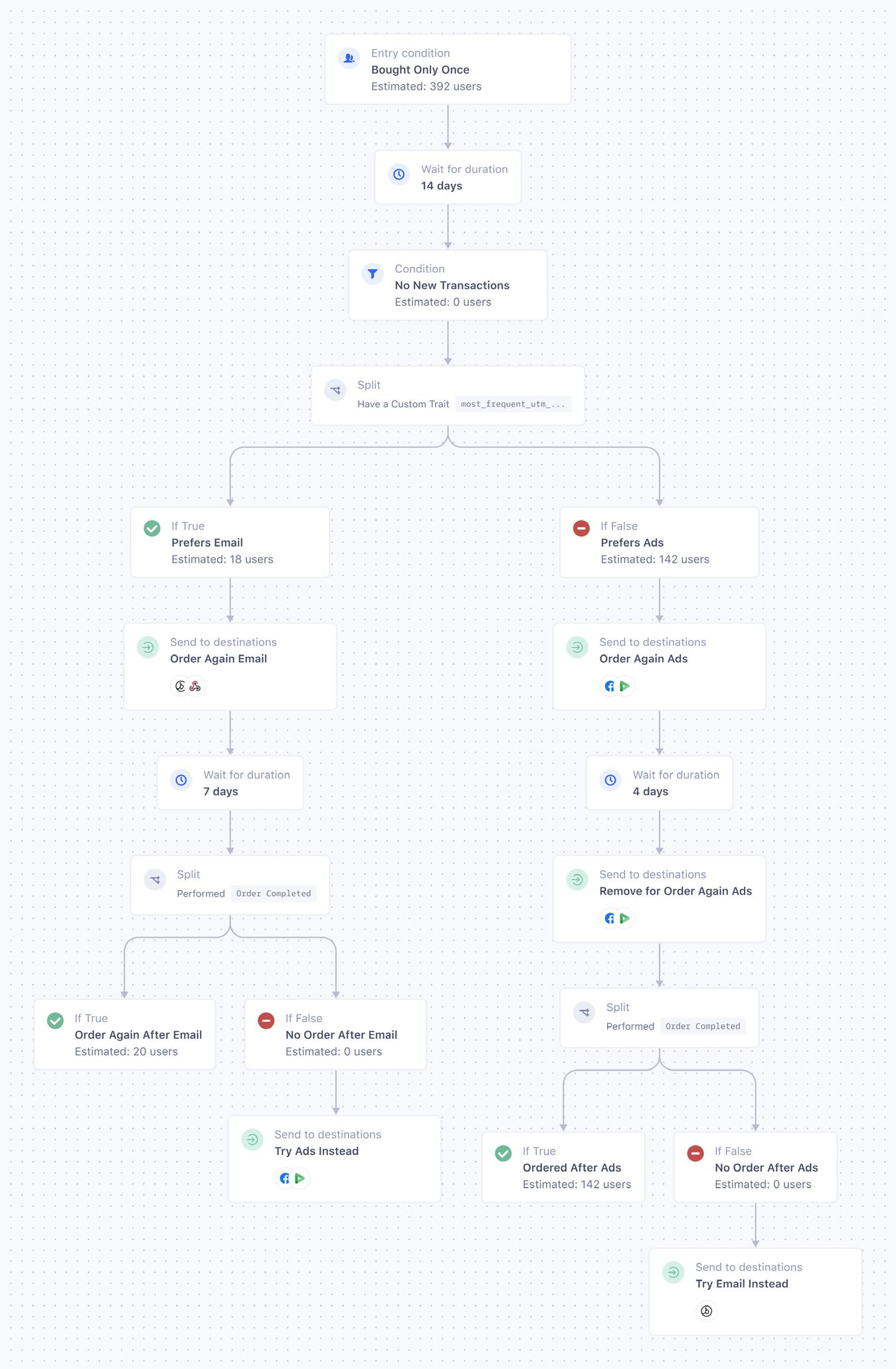Click the clock icon on 14 days wait
Viewport: 896px width, 1369px height.
point(399,175)
